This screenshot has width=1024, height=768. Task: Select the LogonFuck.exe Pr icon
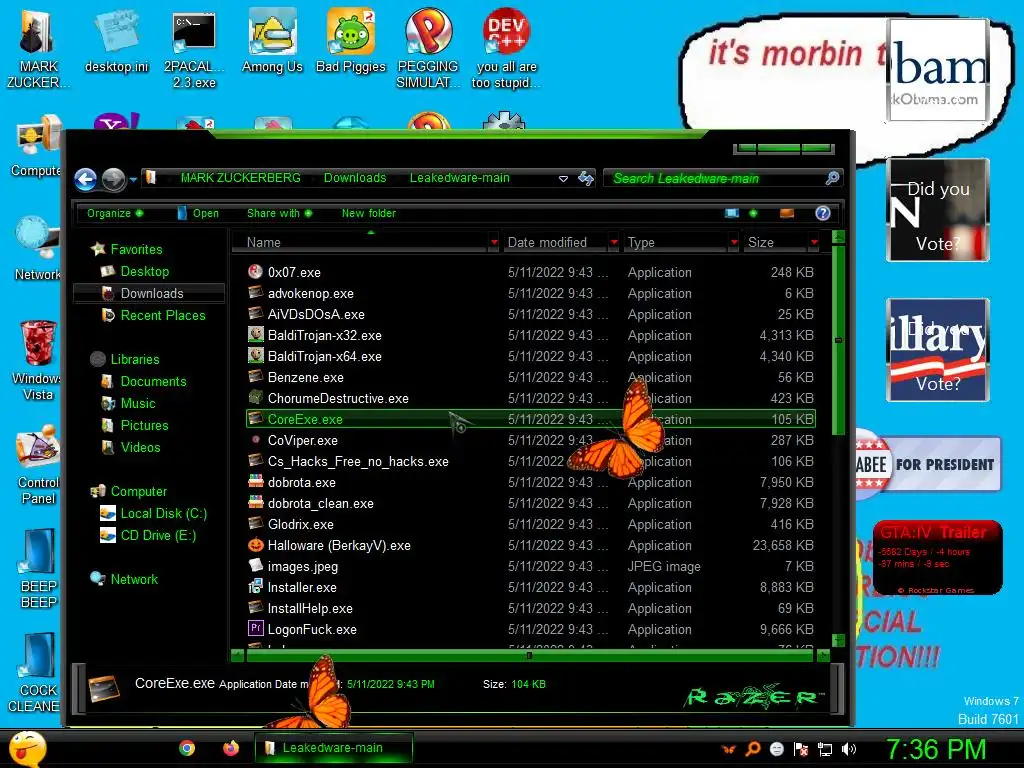255,629
